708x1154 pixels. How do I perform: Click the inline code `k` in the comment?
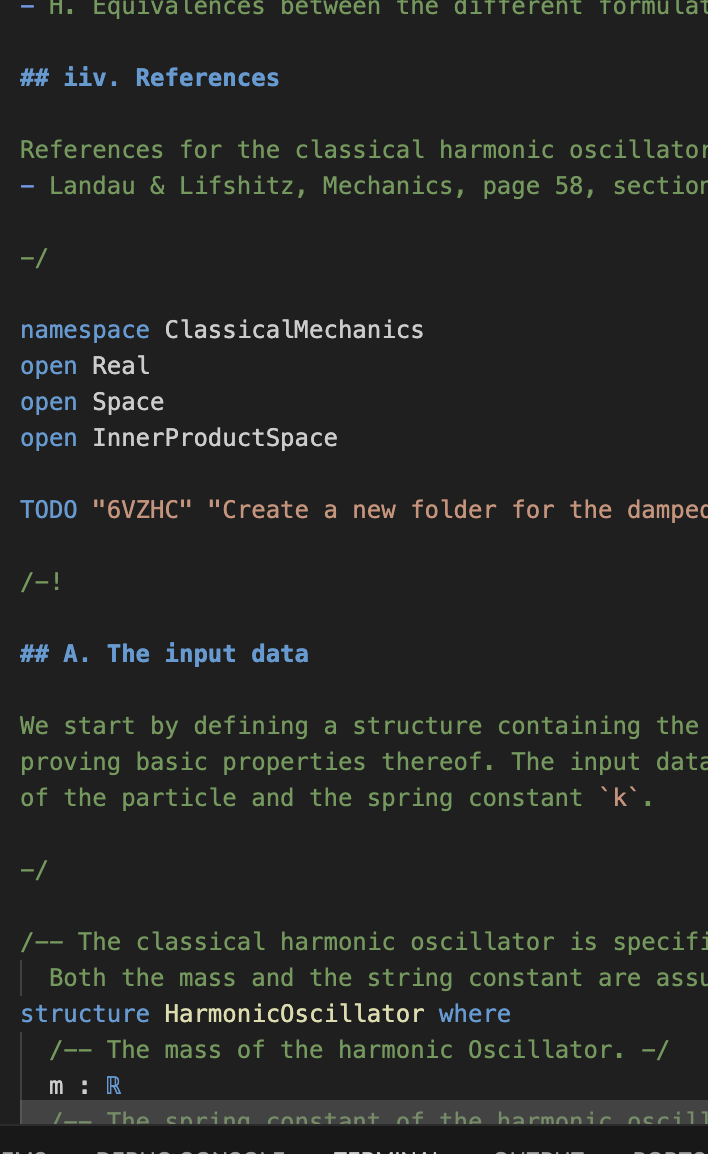625,798
